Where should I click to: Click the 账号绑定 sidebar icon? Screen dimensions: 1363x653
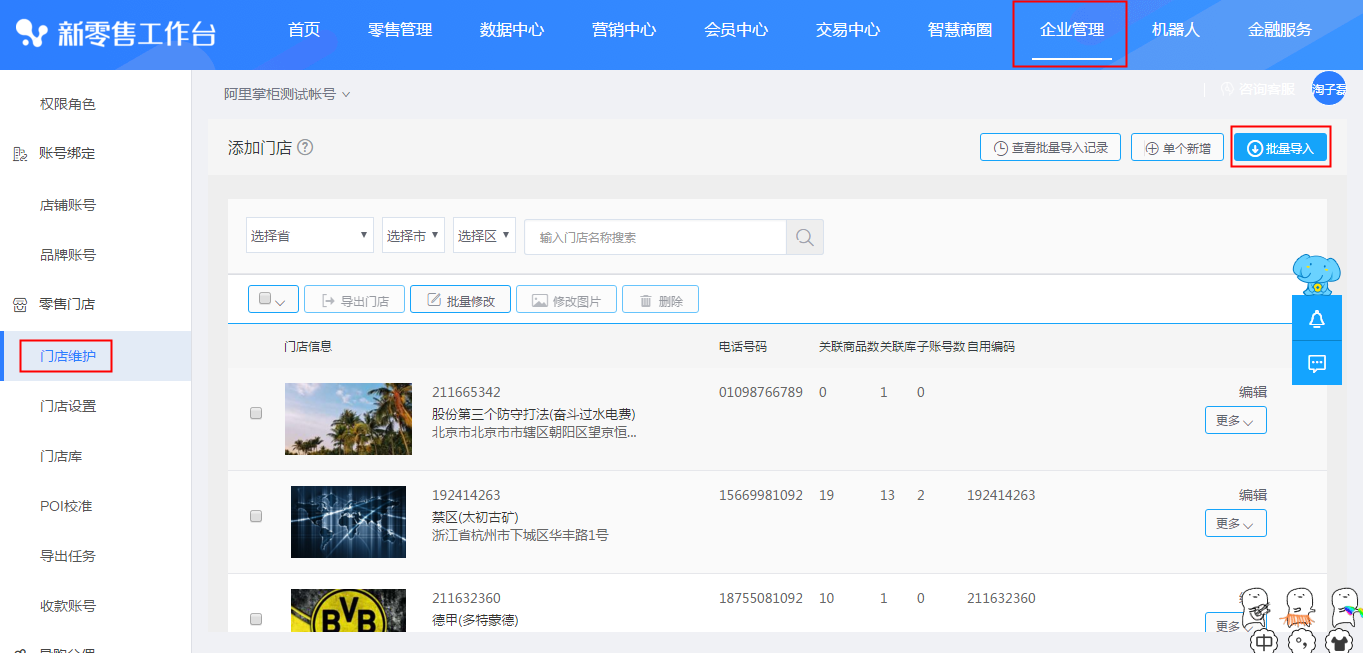click(x=19, y=154)
